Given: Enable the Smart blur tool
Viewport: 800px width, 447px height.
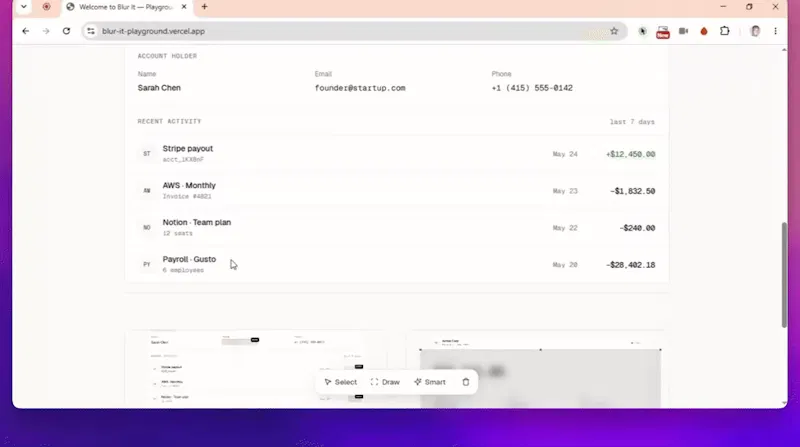Looking at the screenshot, I should [x=430, y=382].
